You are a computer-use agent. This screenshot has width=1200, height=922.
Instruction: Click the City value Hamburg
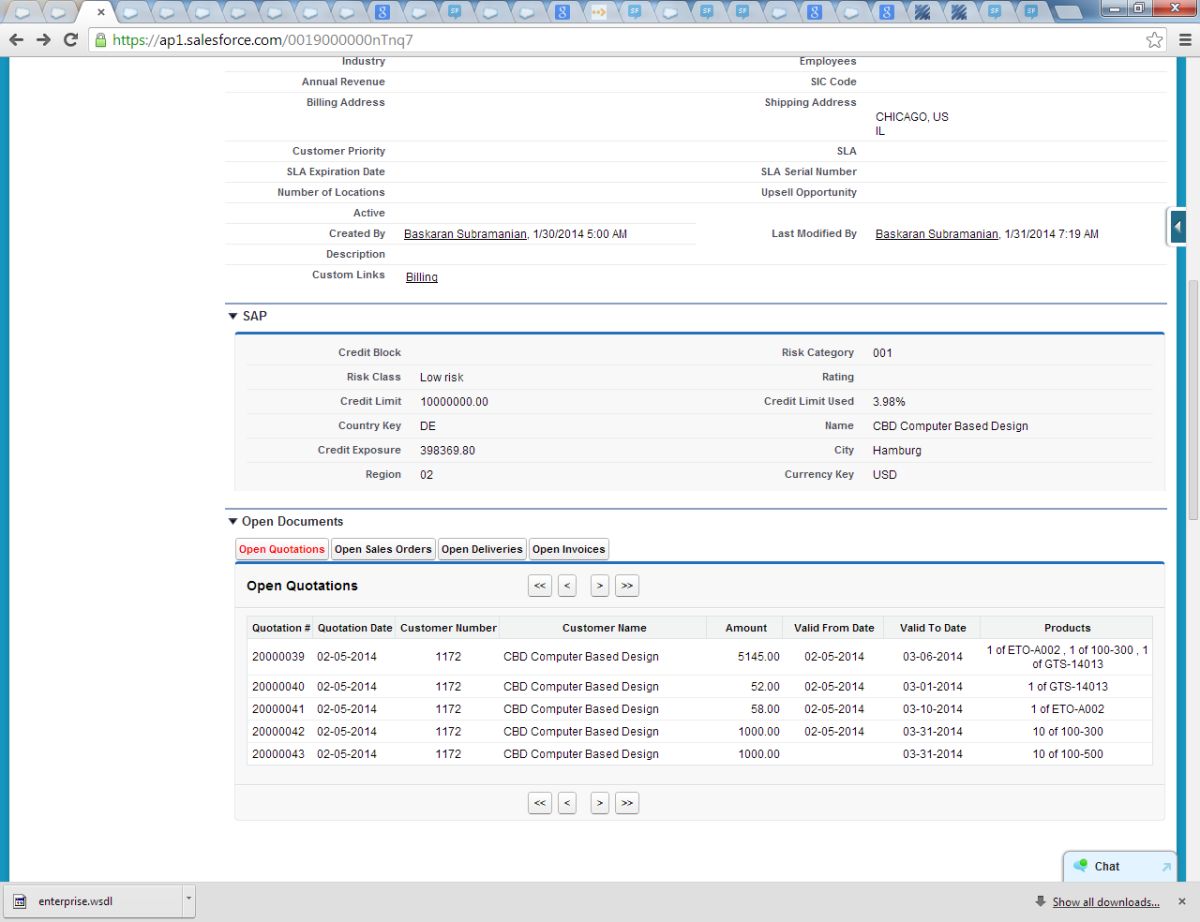[x=897, y=451]
